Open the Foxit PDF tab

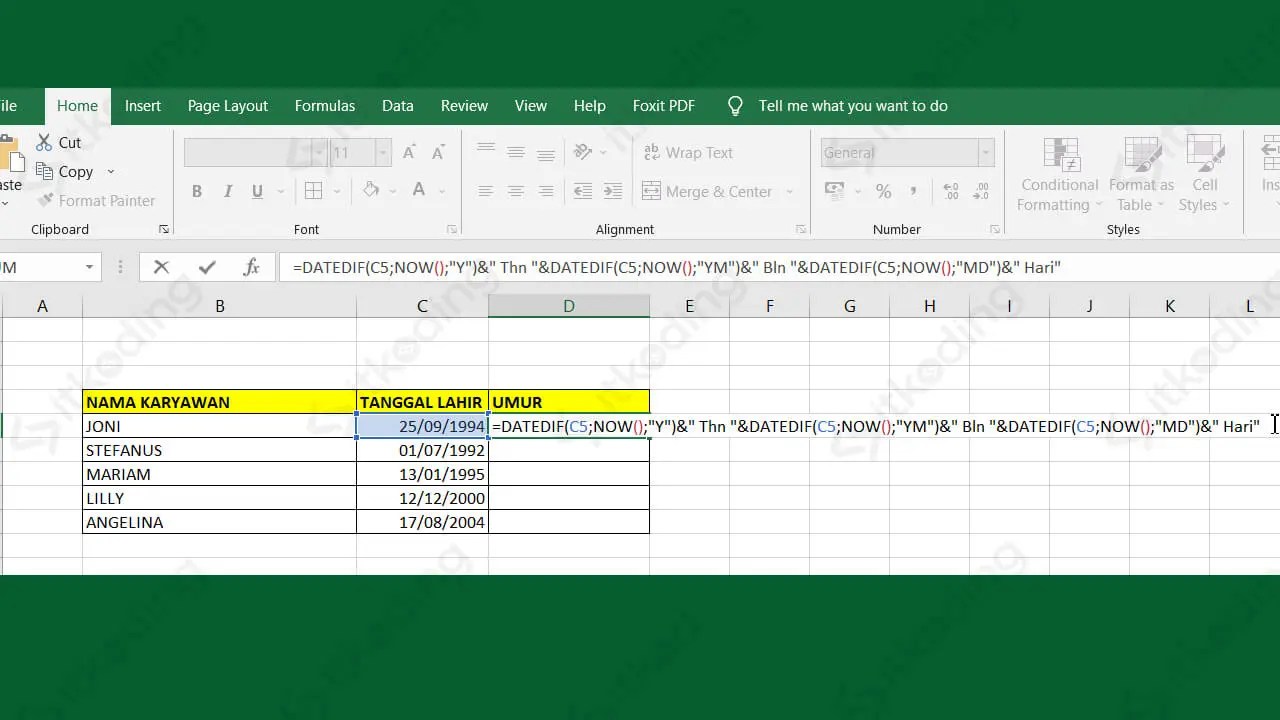pyautogui.click(x=664, y=106)
